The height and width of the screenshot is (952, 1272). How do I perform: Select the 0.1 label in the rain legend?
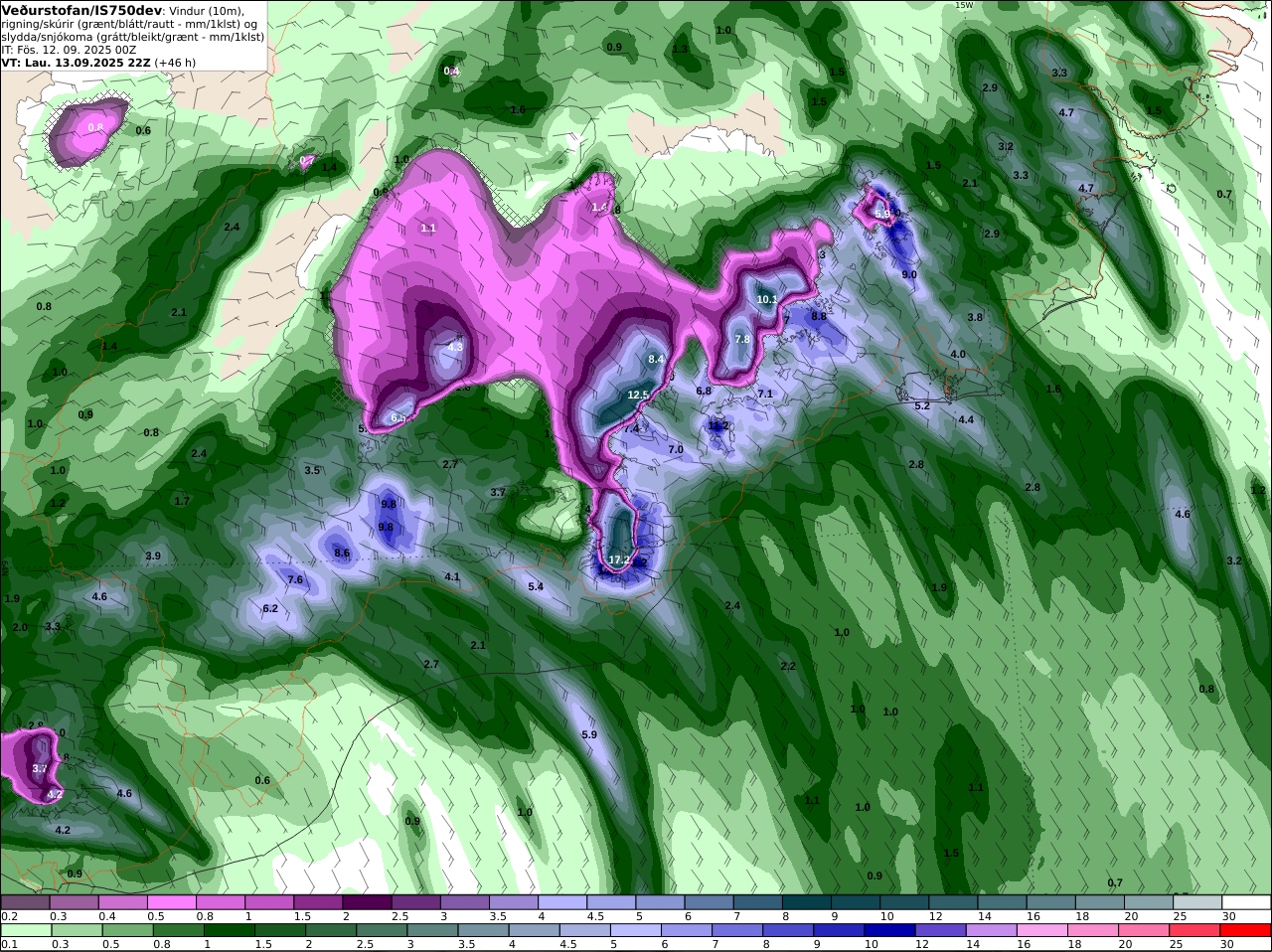9,944
